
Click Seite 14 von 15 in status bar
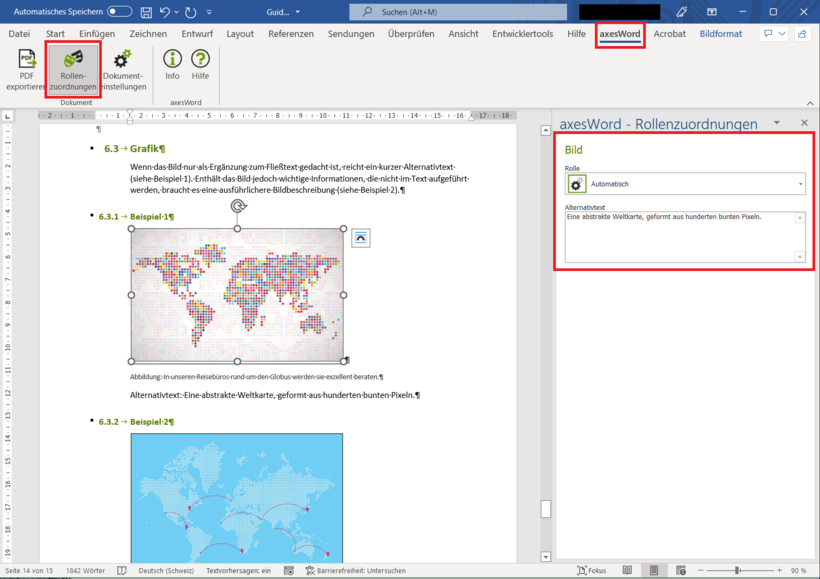pyautogui.click(x=29, y=571)
